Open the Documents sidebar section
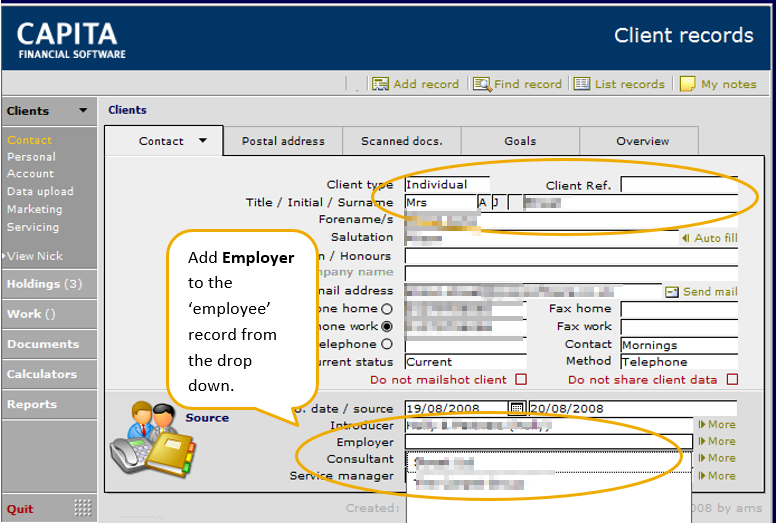 49,344
